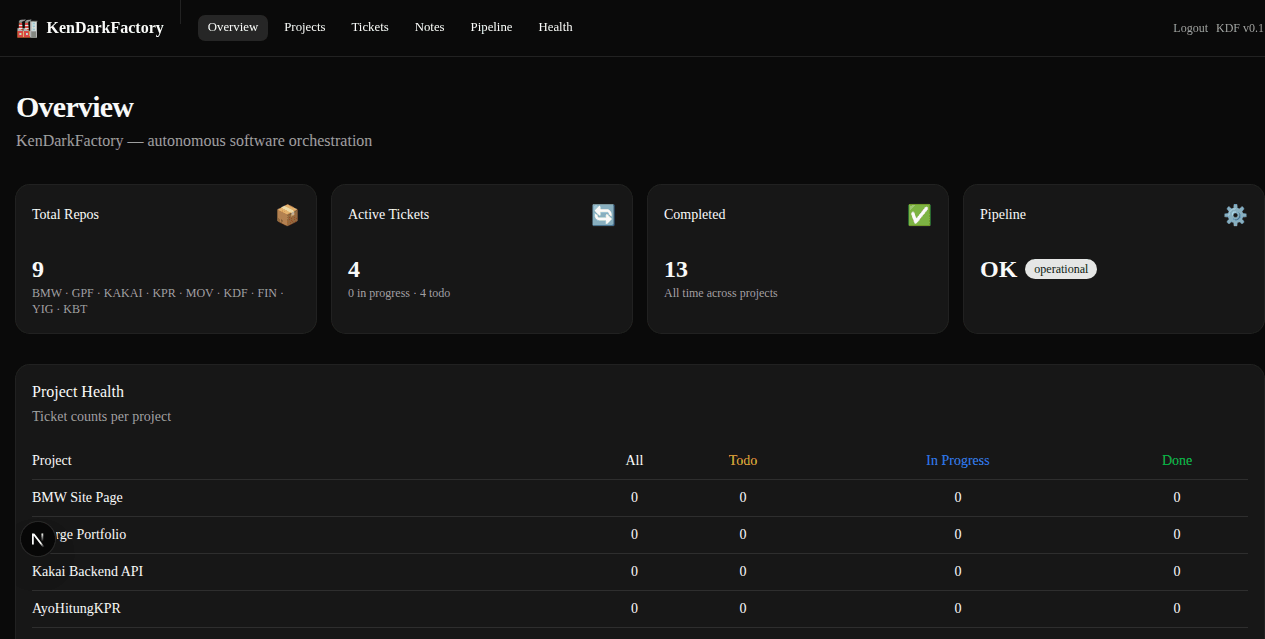
Task: Click the Completed green checkmark icon
Action: point(919,215)
